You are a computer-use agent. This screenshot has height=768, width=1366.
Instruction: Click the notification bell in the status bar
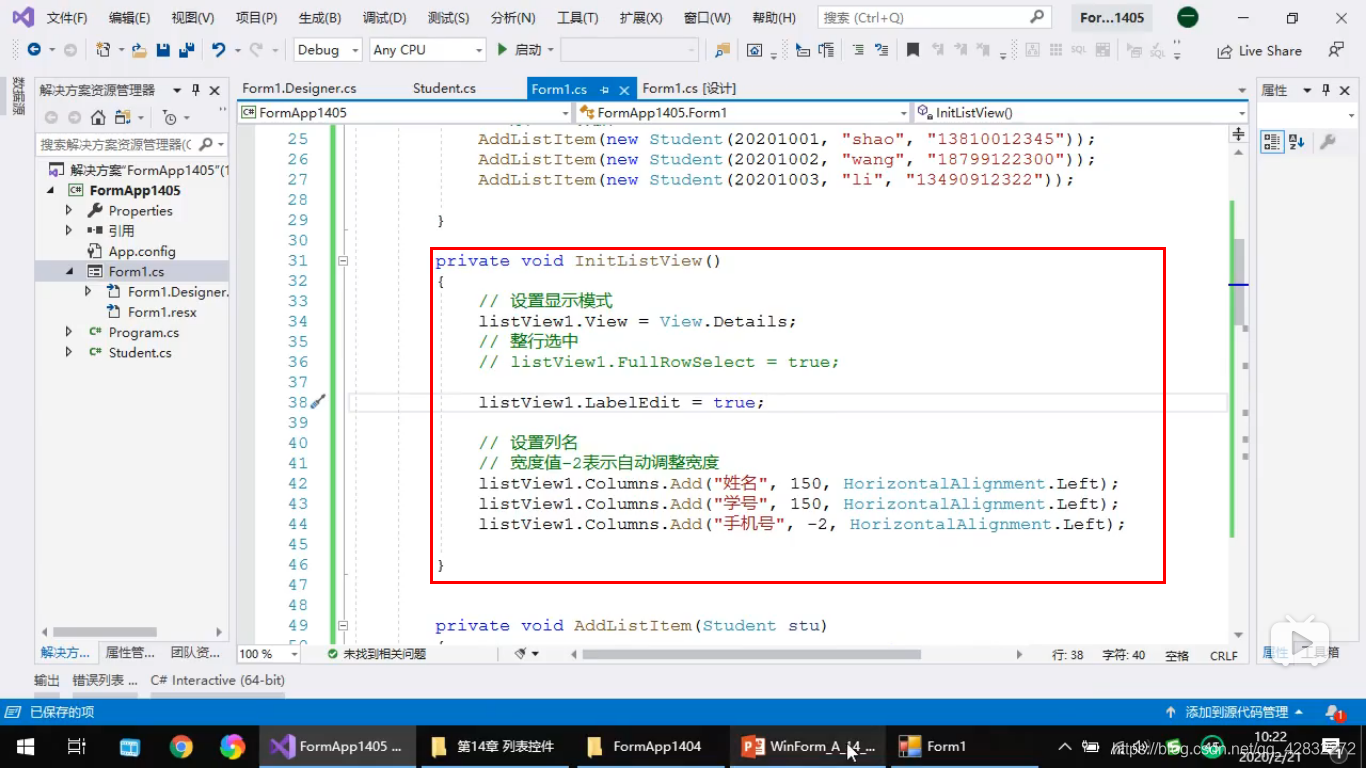(x=1334, y=713)
